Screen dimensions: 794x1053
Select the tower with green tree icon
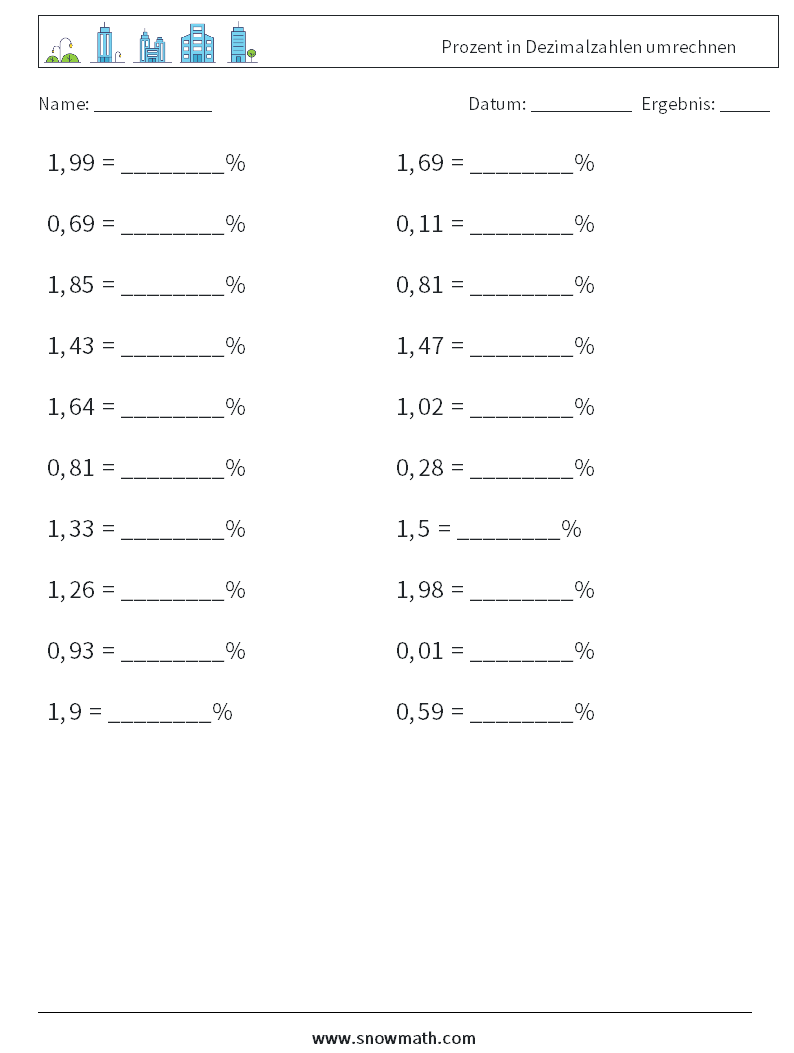click(x=242, y=42)
